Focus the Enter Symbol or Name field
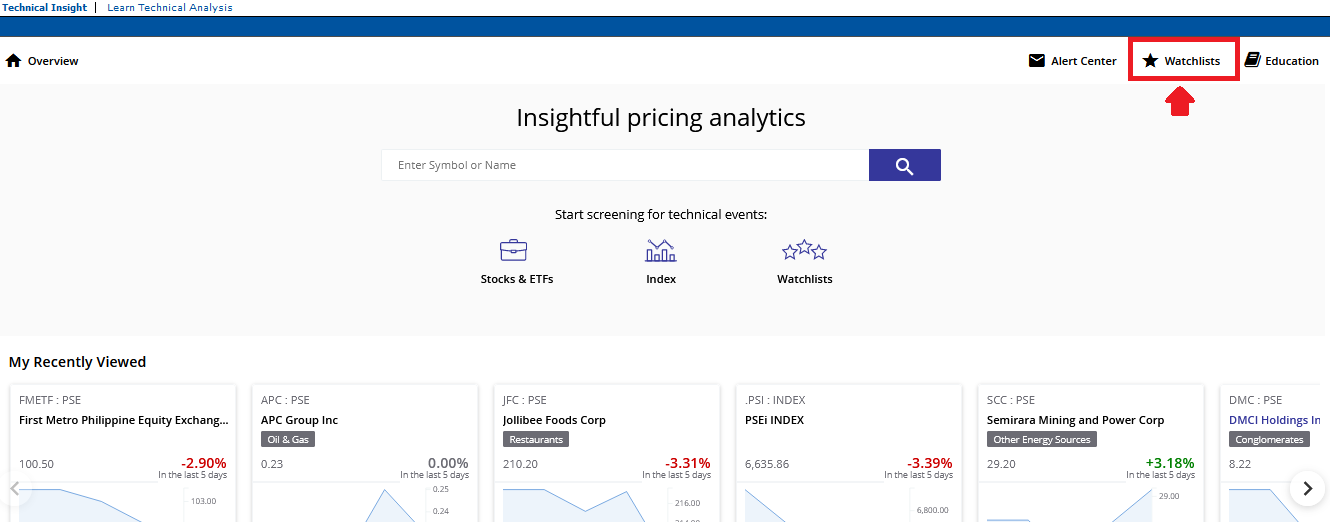 click(625, 166)
